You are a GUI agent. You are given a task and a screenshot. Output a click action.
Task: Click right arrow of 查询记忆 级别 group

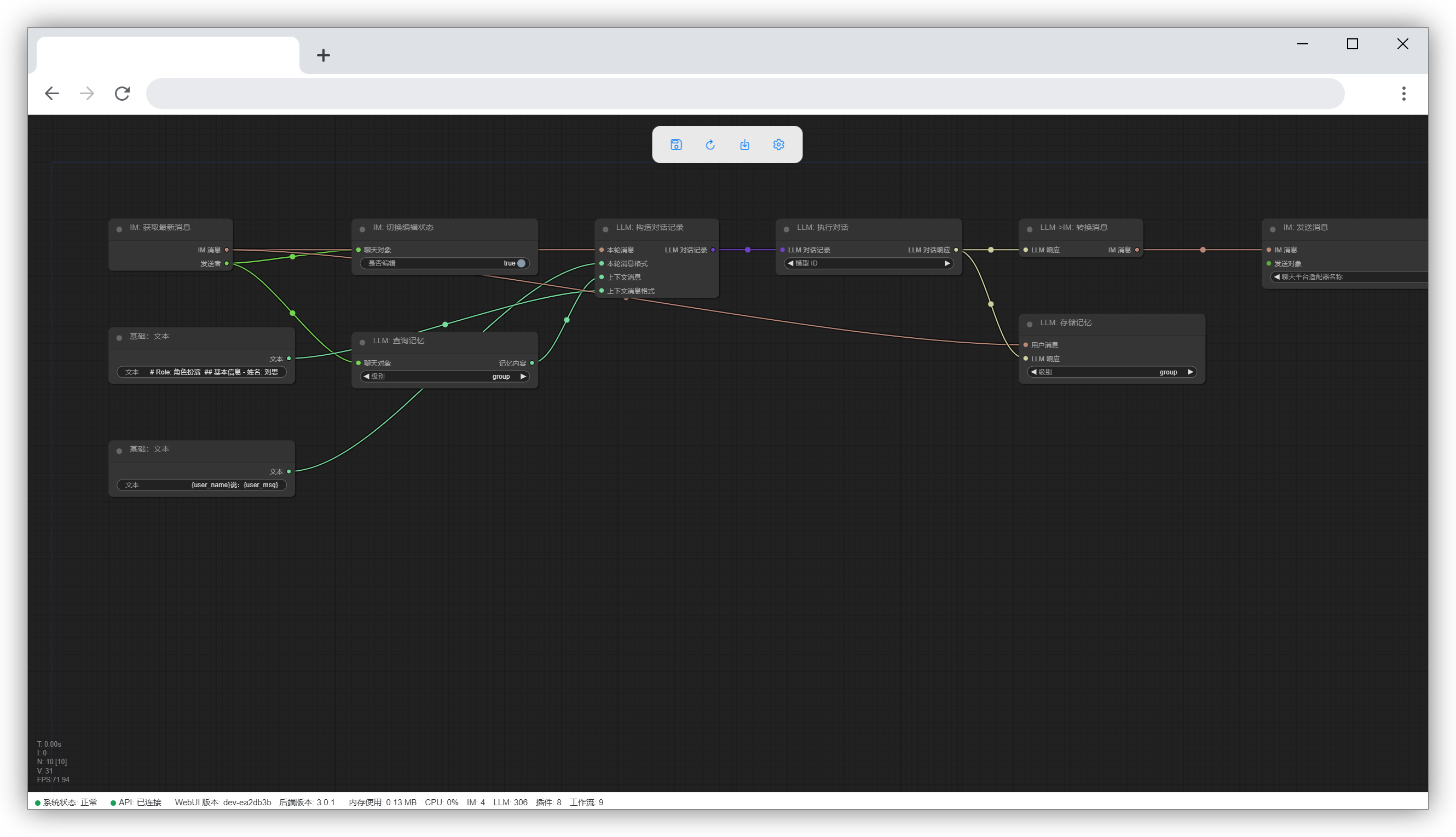click(523, 377)
